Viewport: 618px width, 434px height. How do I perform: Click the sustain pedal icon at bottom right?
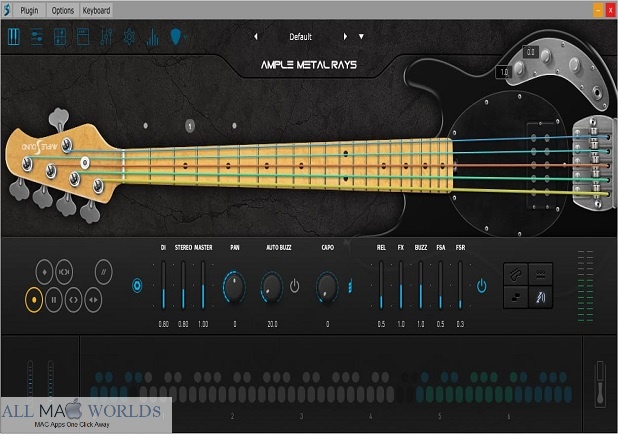click(600, 384)
